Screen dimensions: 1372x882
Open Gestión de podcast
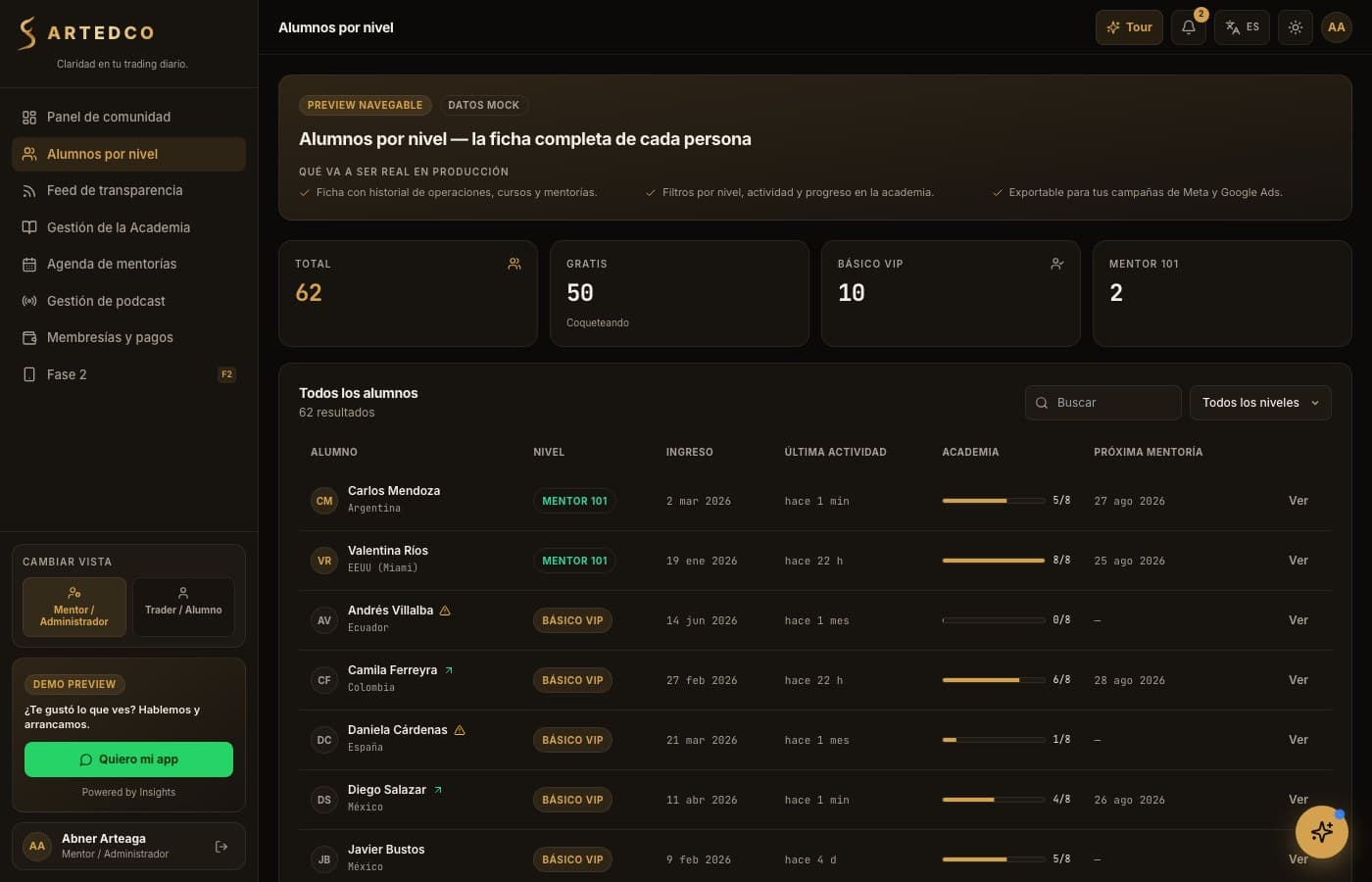pos(128,301)
